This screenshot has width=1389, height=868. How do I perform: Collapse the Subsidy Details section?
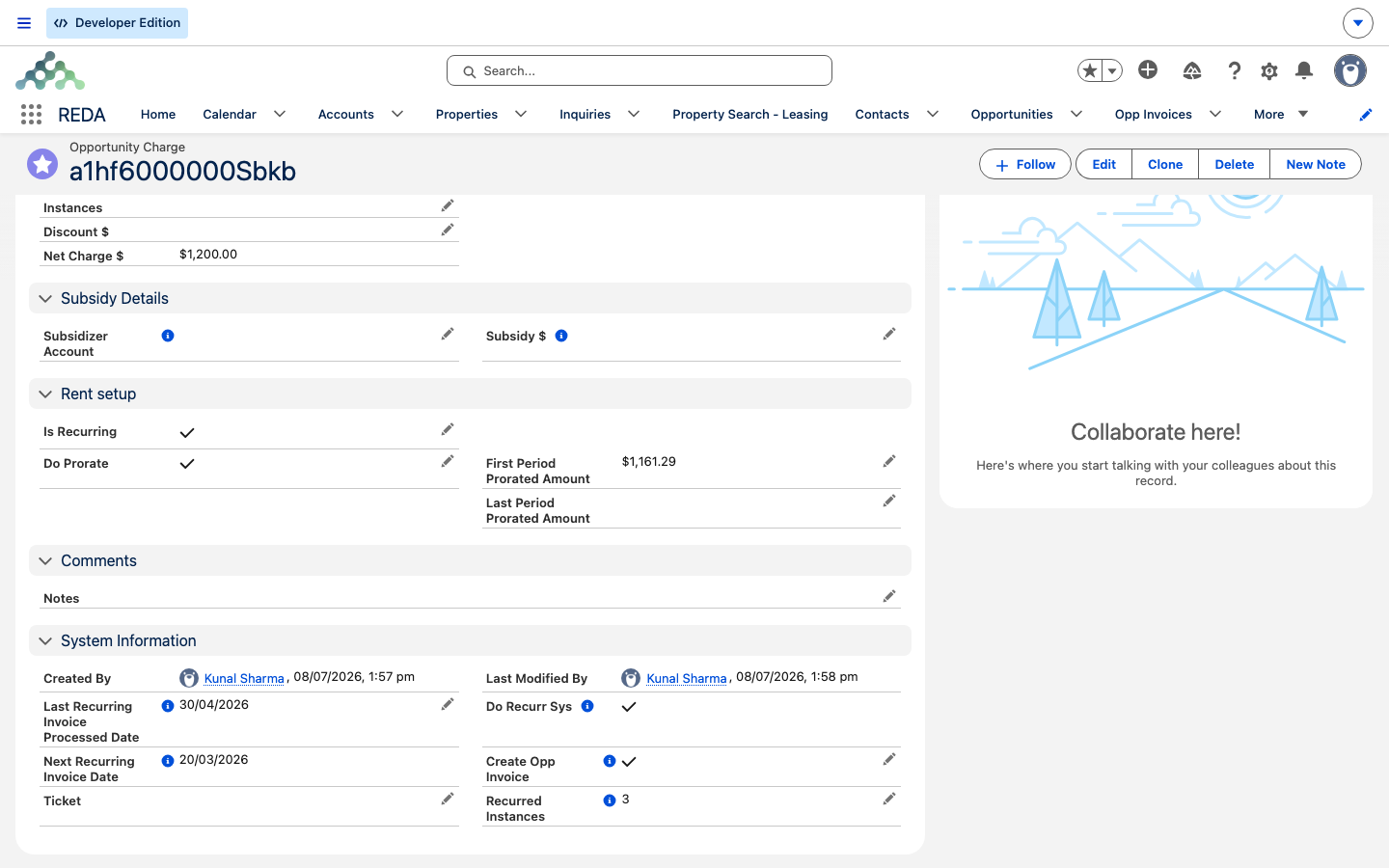click(45, 299)
